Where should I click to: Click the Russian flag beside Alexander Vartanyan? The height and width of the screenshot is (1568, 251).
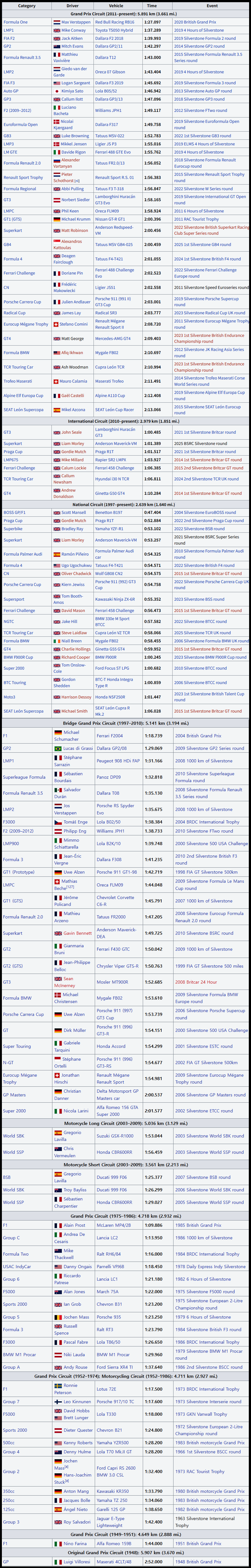pos(57,160)
